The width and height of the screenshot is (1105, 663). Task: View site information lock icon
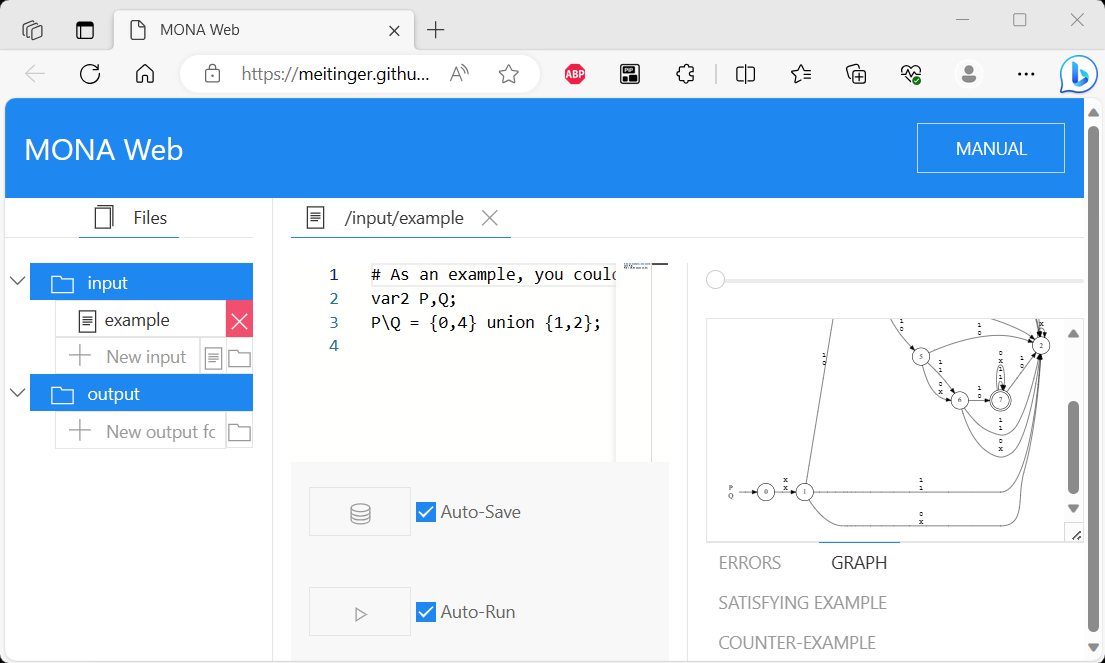(212, 73)
